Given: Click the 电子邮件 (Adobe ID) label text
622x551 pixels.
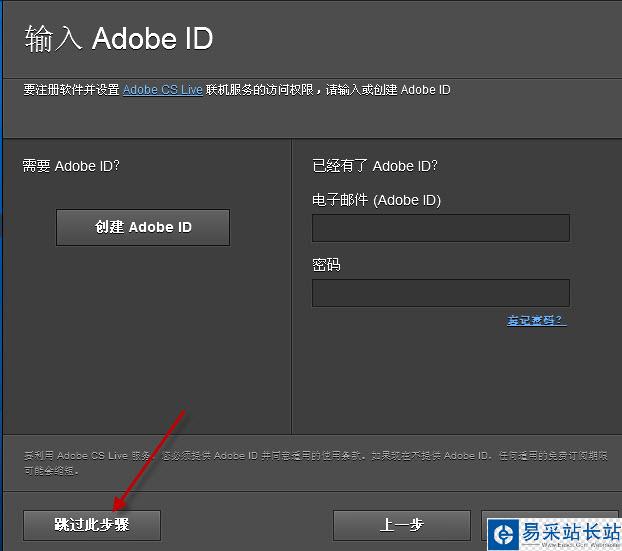Looking at the screenshot, I should (x=376, y=200).
